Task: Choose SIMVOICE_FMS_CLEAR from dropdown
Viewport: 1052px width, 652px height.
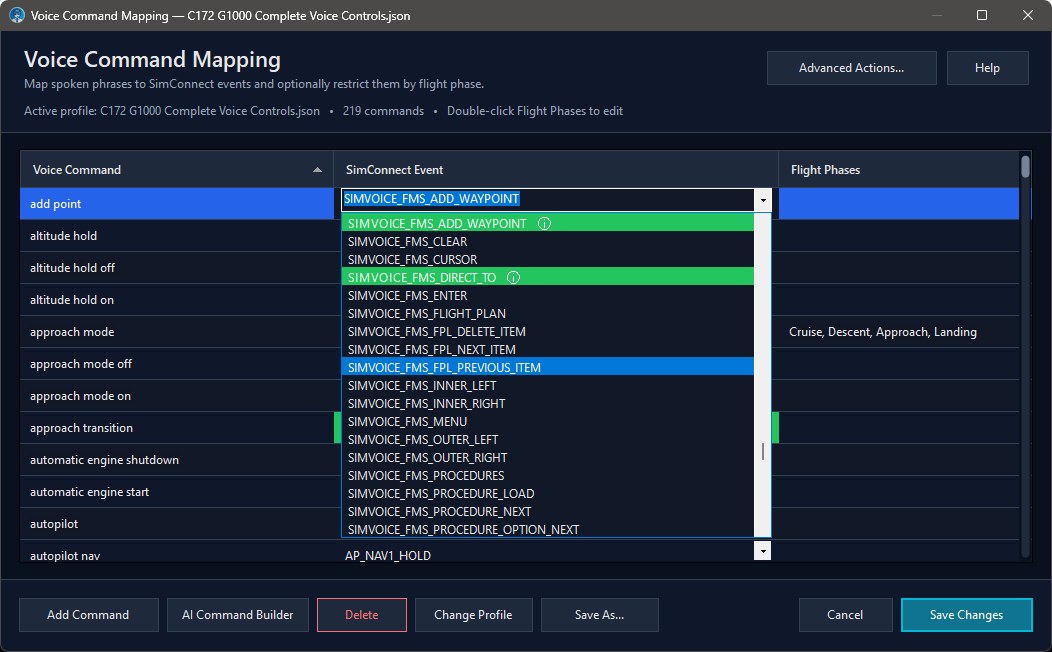Action: [x=547, y=241]
